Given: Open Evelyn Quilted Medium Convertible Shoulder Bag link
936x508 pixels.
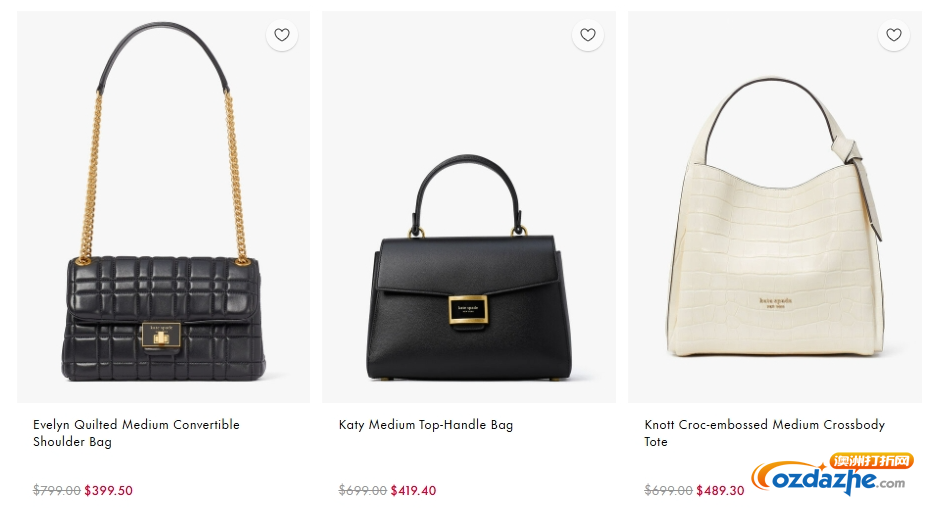Looking at the screenshot, I should [136, 433].
